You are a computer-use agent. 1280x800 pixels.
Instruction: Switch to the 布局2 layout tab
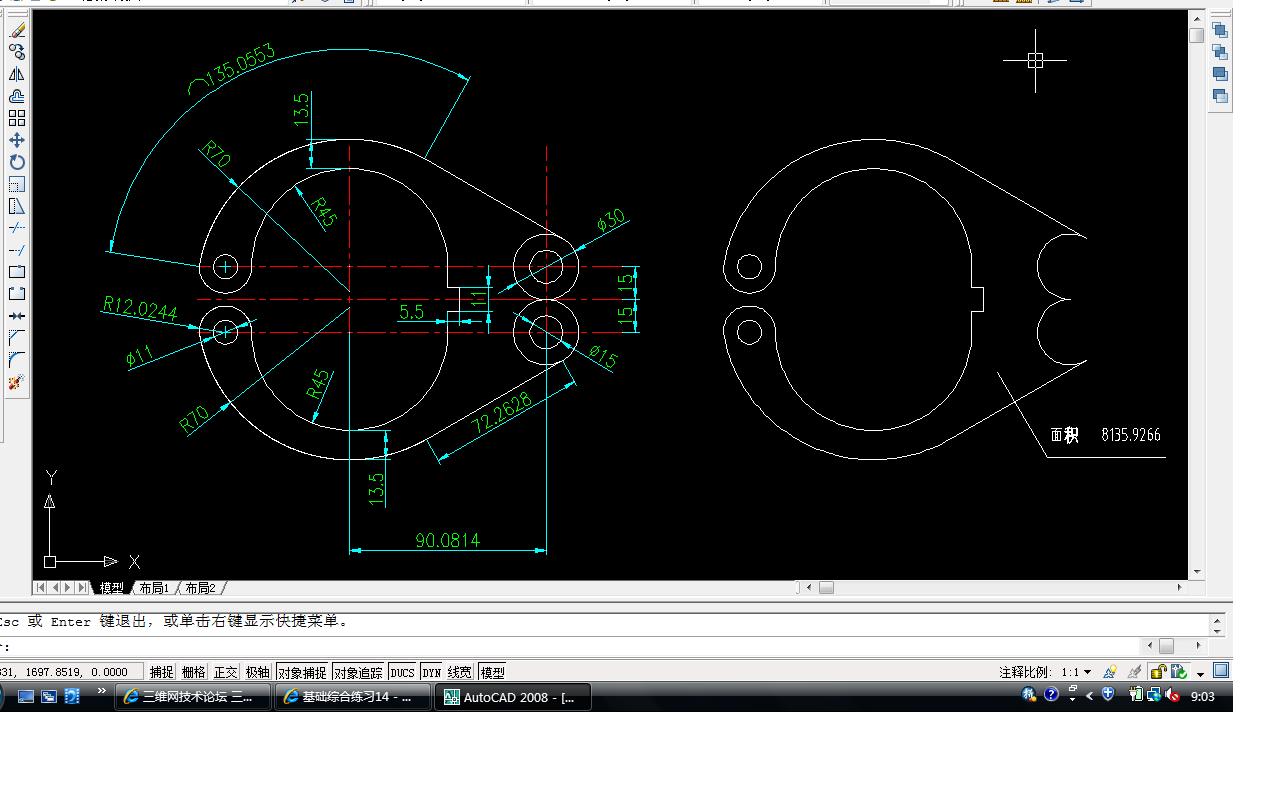click(200, 588)
